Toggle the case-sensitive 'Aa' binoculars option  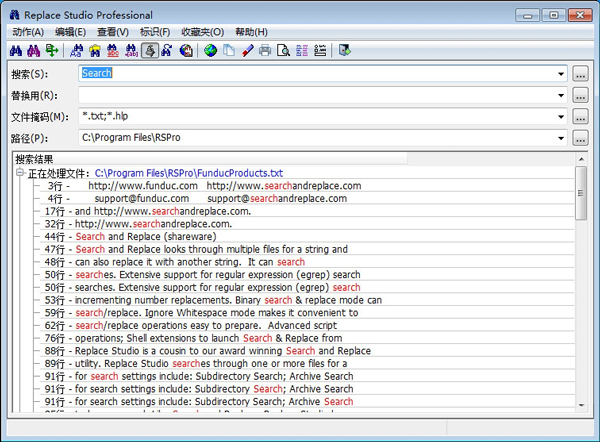(77, 51)
